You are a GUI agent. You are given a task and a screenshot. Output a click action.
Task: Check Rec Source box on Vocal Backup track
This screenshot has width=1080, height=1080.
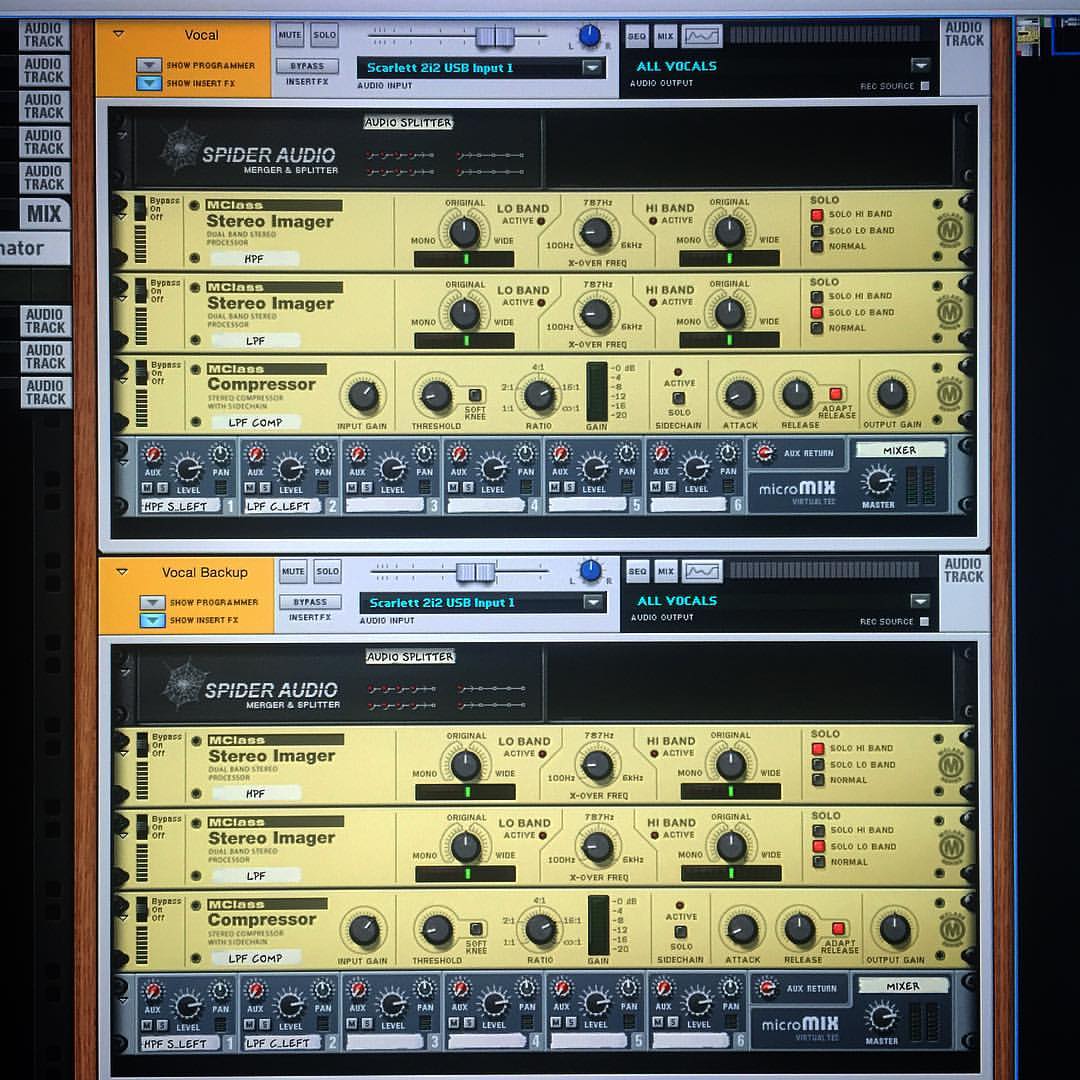coord(924,621)
